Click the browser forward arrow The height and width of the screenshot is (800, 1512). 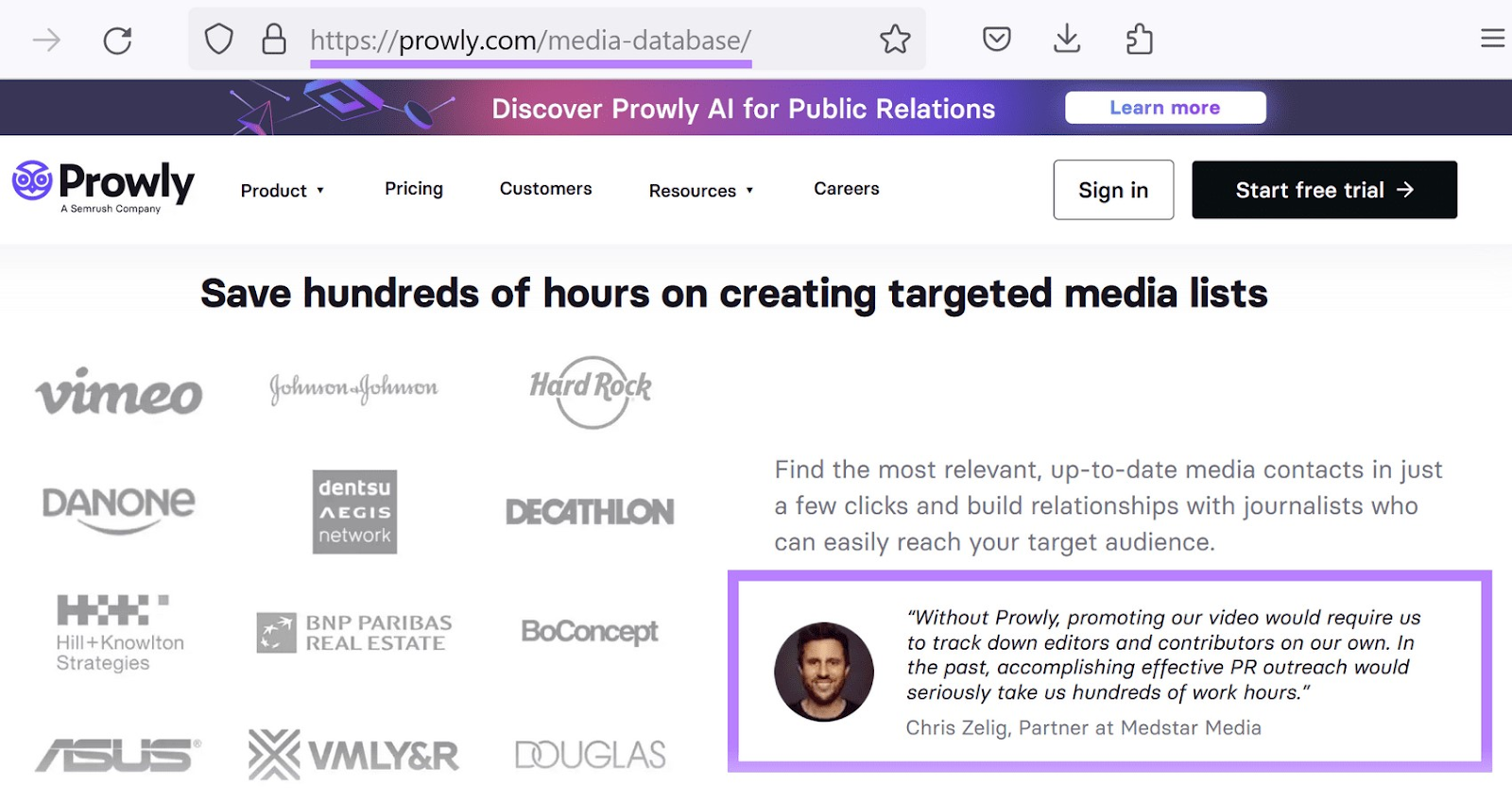46,40
